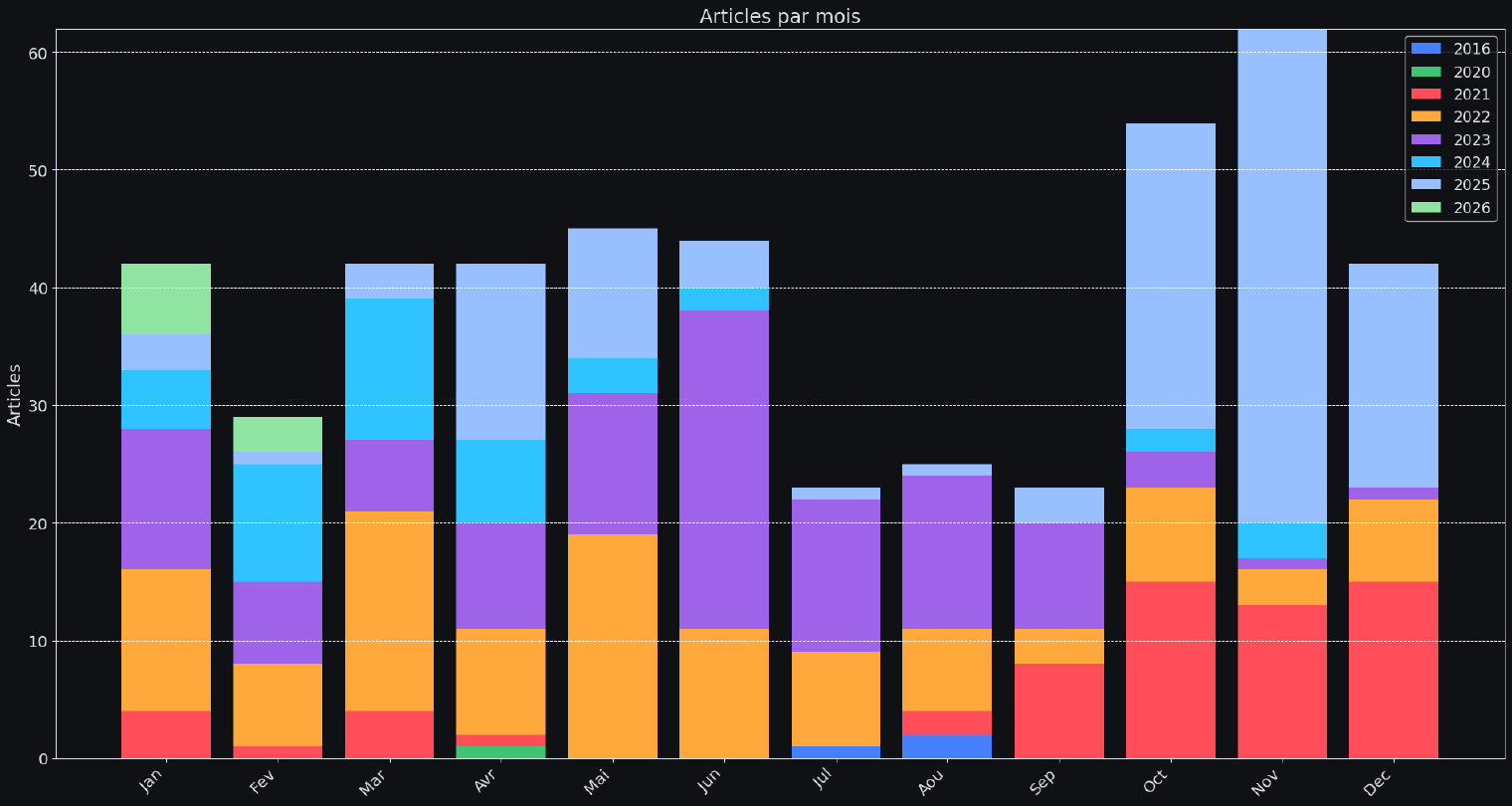This screenshot has height=806, width=1512.
Task: Click the purple 2023 segment in Jun bar
Action: [724, 469]
